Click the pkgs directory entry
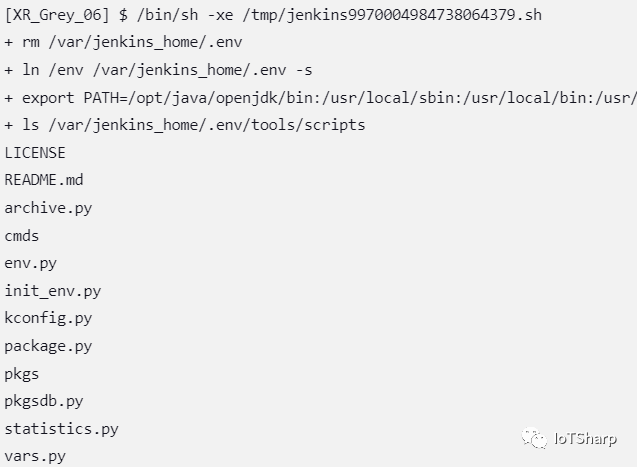Image resolution: width=637 pixels, height=467 pixels. [x=22, y=374]
